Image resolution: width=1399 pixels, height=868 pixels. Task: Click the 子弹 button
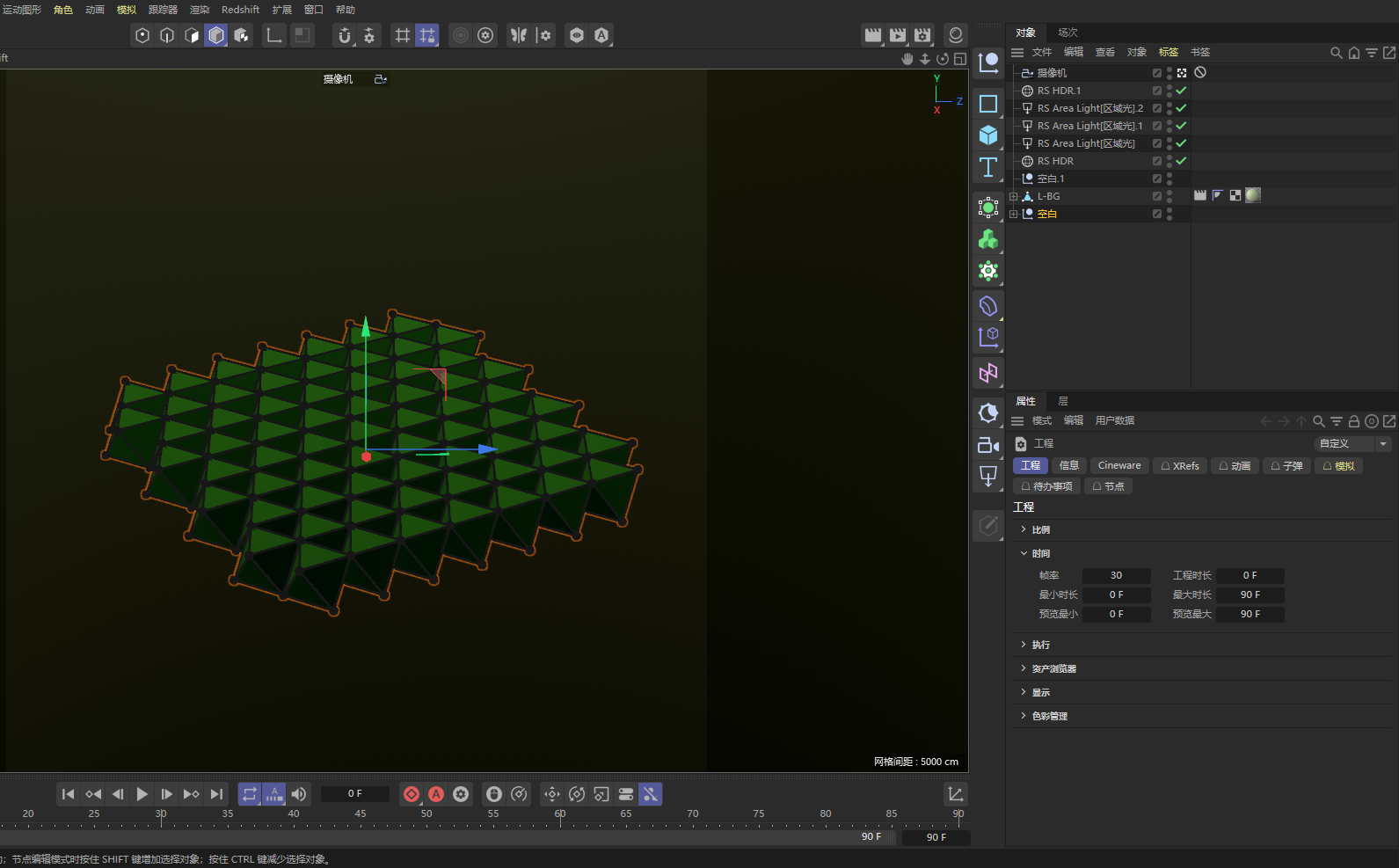pos(1286,466)
